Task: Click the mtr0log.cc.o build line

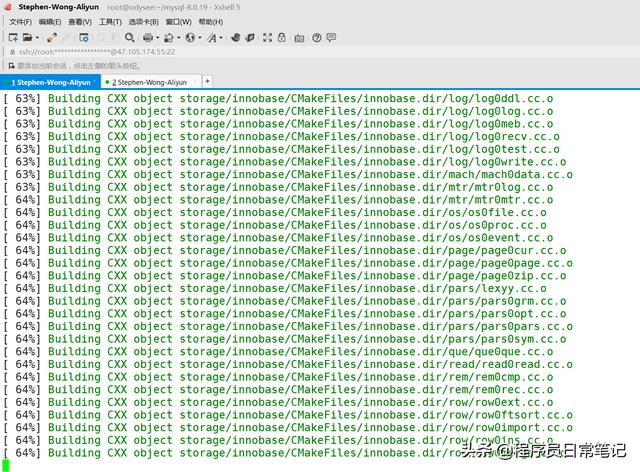Action: [x=278, y=187]
